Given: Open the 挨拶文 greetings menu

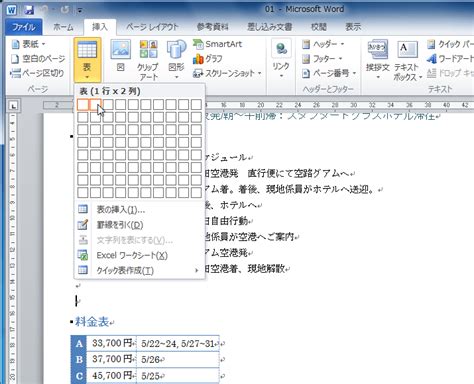Looking at the screenshot, I should (378, 60).
